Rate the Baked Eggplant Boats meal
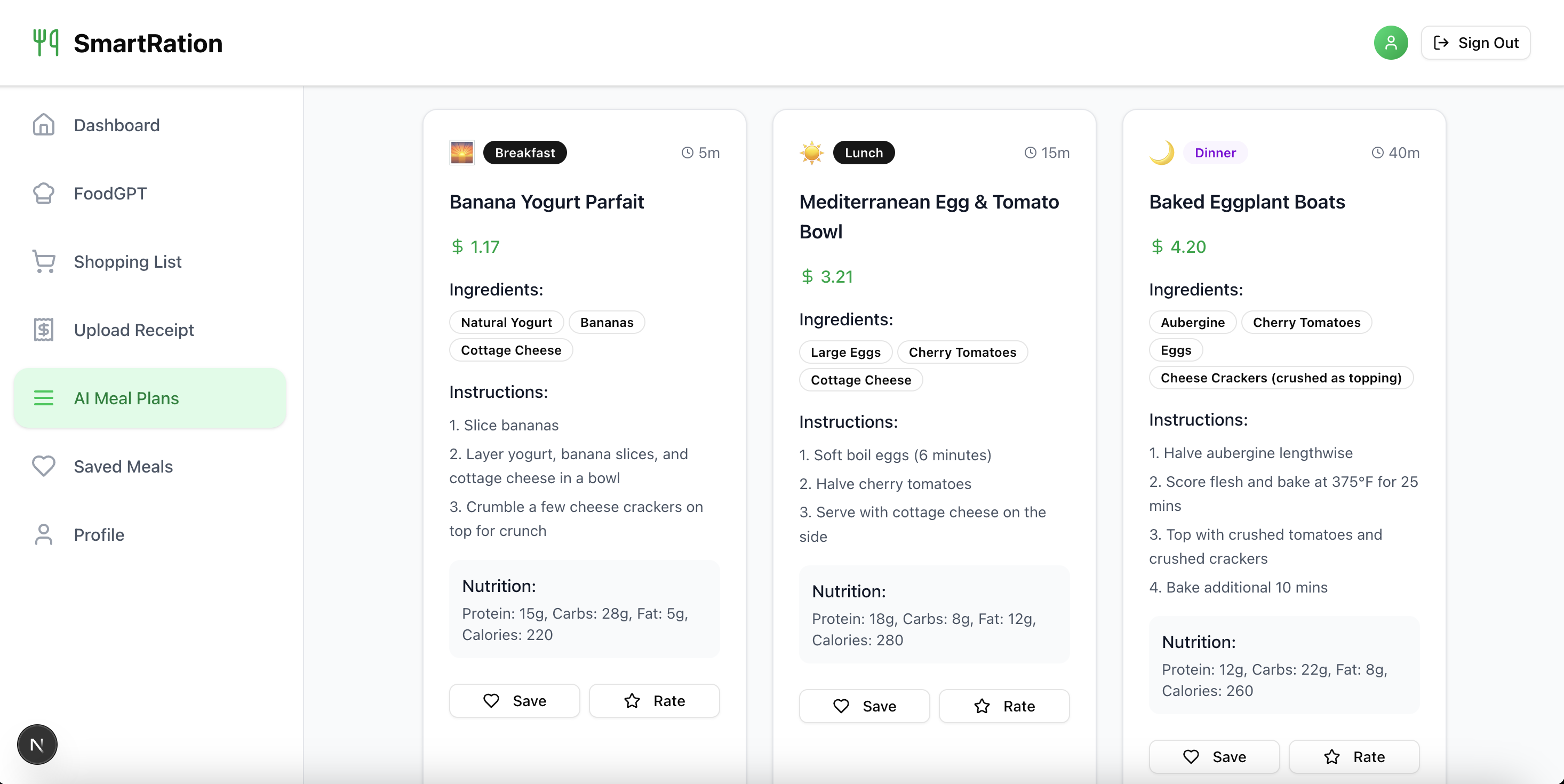This screenshot has width=1564, height=784. (x=1353, y=757)
